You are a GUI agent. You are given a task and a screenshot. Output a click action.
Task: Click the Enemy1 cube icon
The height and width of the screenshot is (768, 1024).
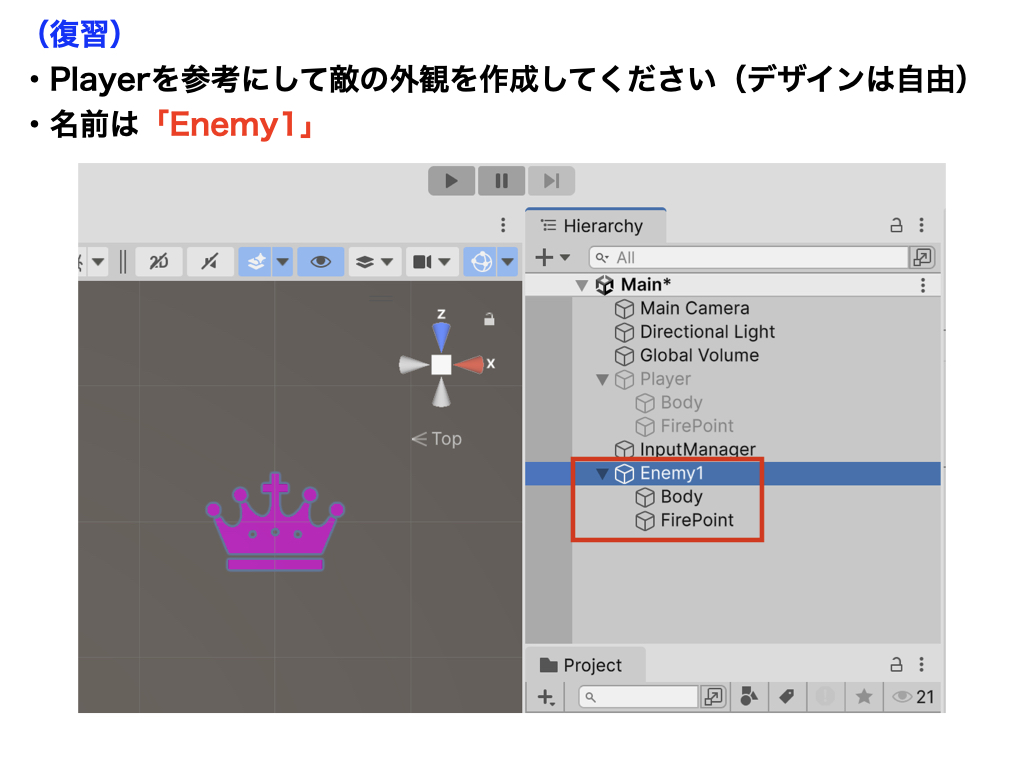[624, 473]
